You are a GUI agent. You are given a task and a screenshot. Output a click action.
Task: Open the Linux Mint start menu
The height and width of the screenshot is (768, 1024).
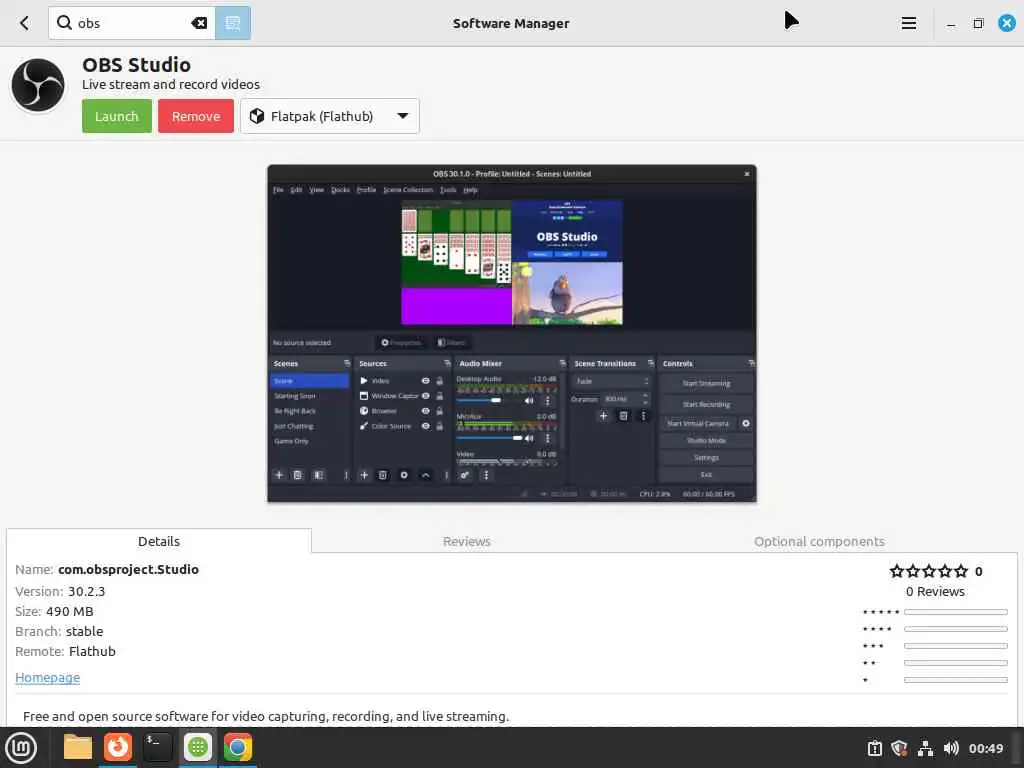(x=21, y=748)
